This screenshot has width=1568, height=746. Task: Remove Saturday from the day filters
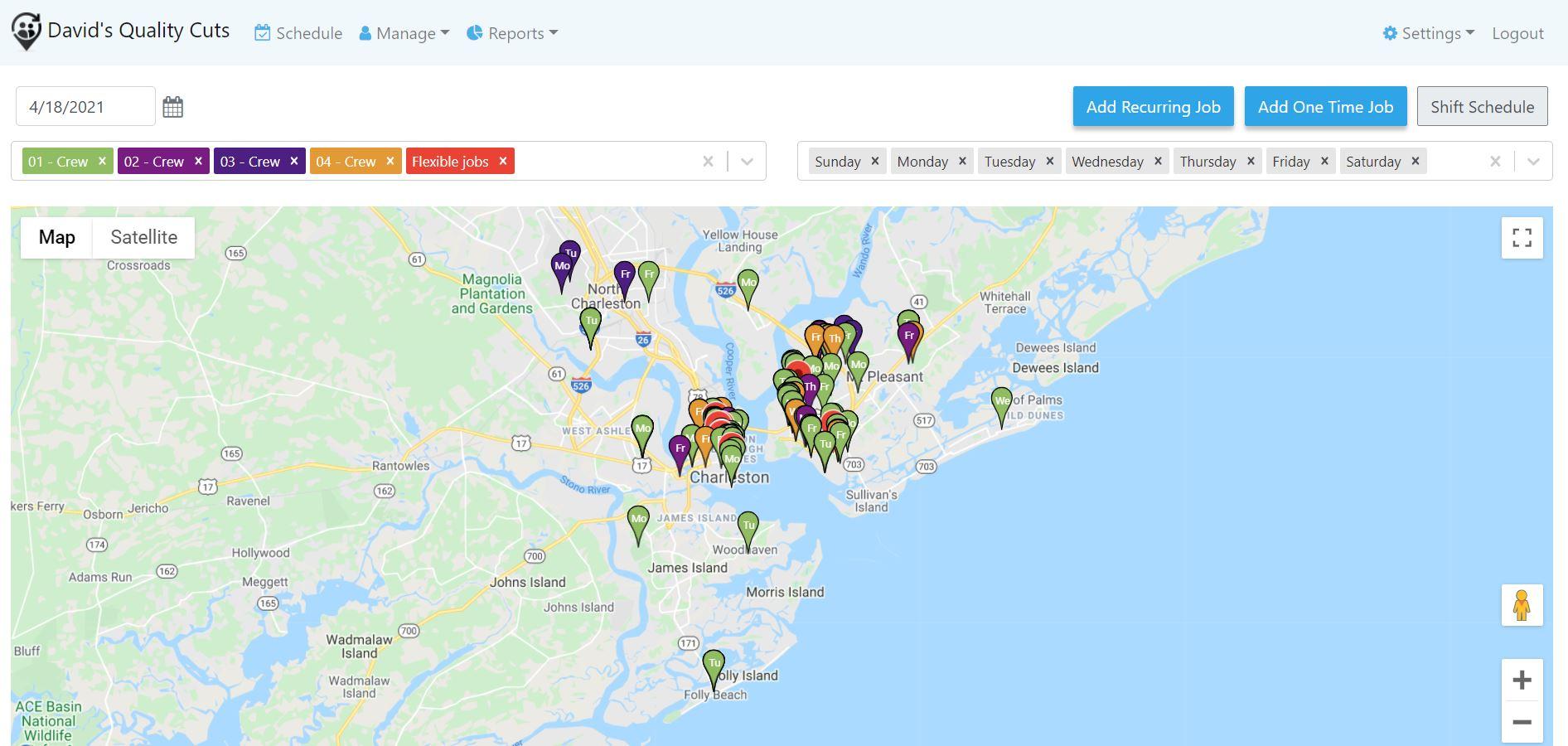tap(1416, 161)
